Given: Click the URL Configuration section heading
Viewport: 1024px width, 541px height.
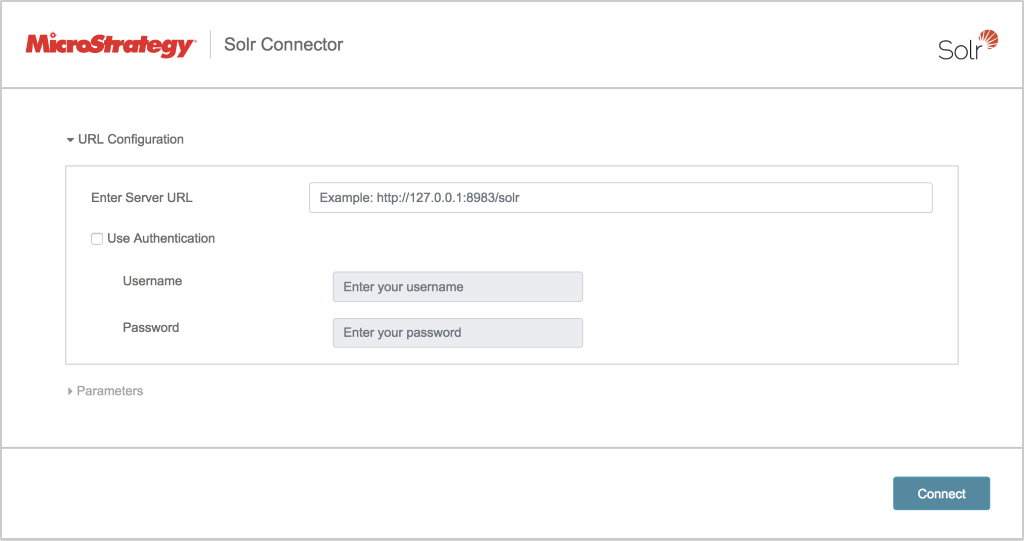Looking at the screenshot, I should click(131, 140).
